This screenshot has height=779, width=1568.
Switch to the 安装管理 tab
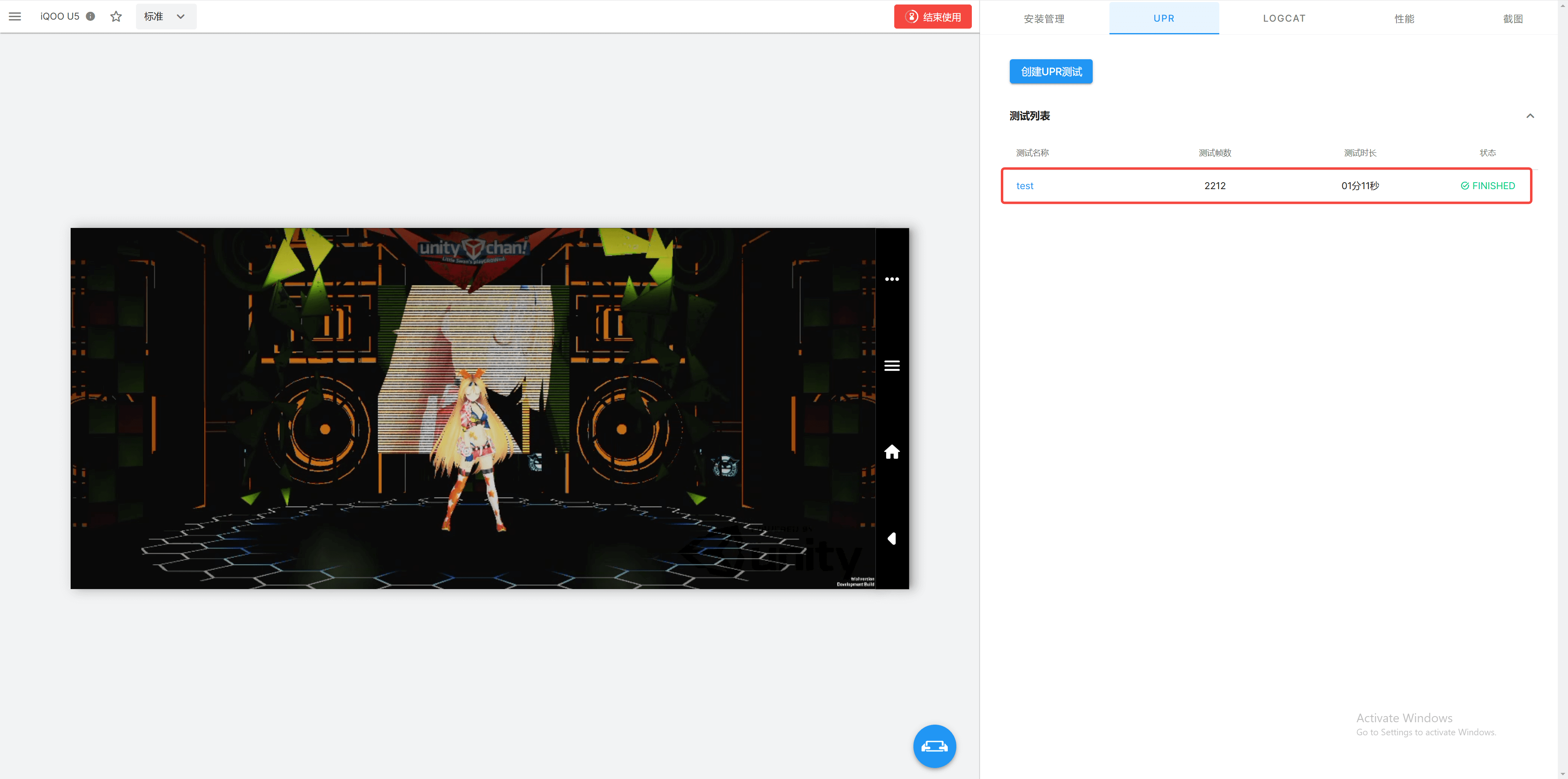pyautogui.click(x=1044, y=18)
